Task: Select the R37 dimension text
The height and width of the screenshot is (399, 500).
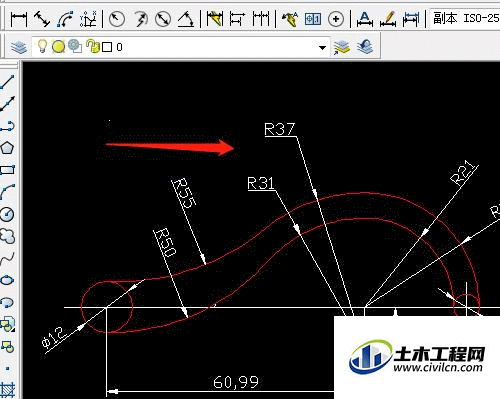Action: point(280,129)
